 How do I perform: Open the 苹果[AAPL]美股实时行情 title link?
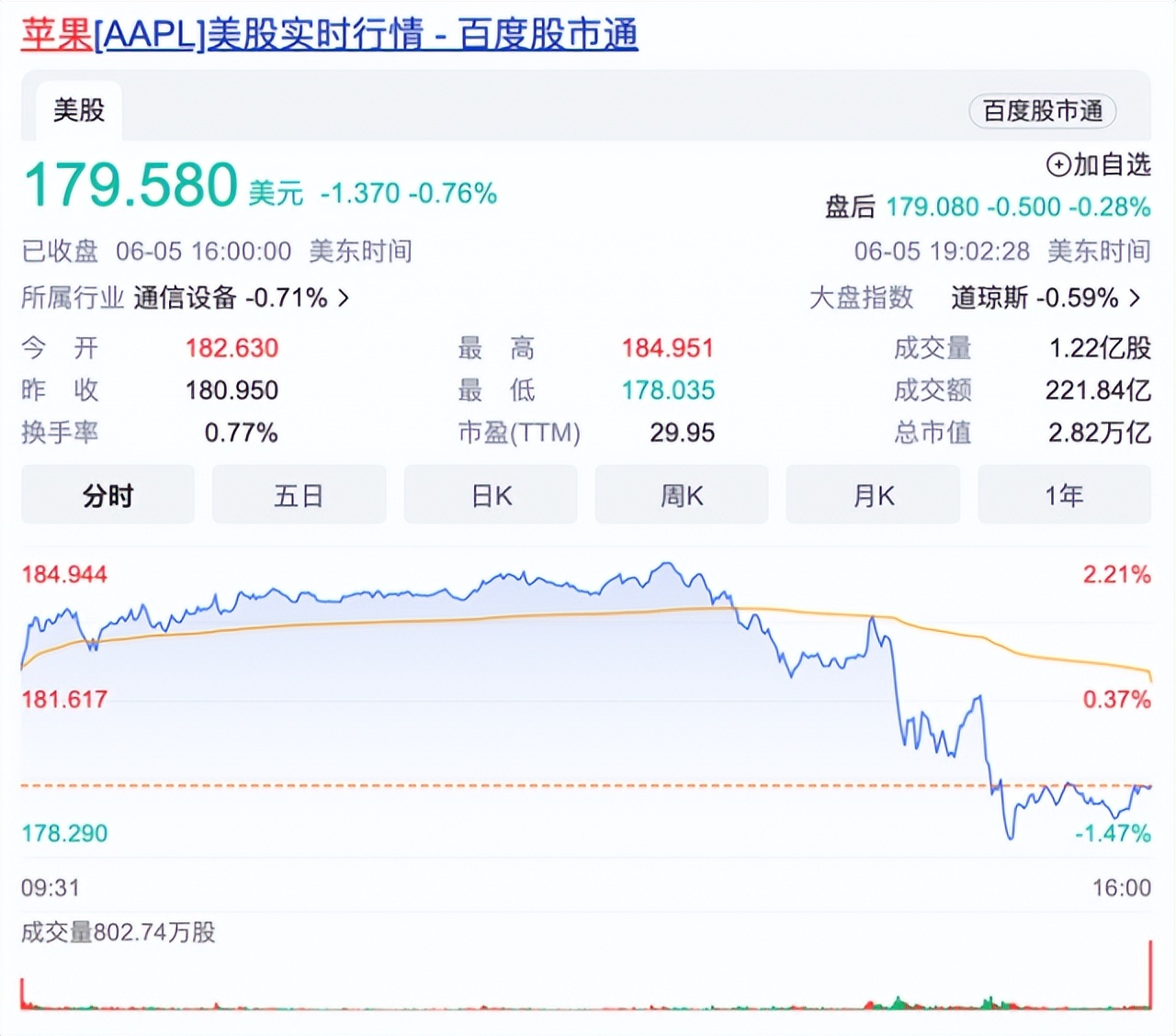(326, 32)
